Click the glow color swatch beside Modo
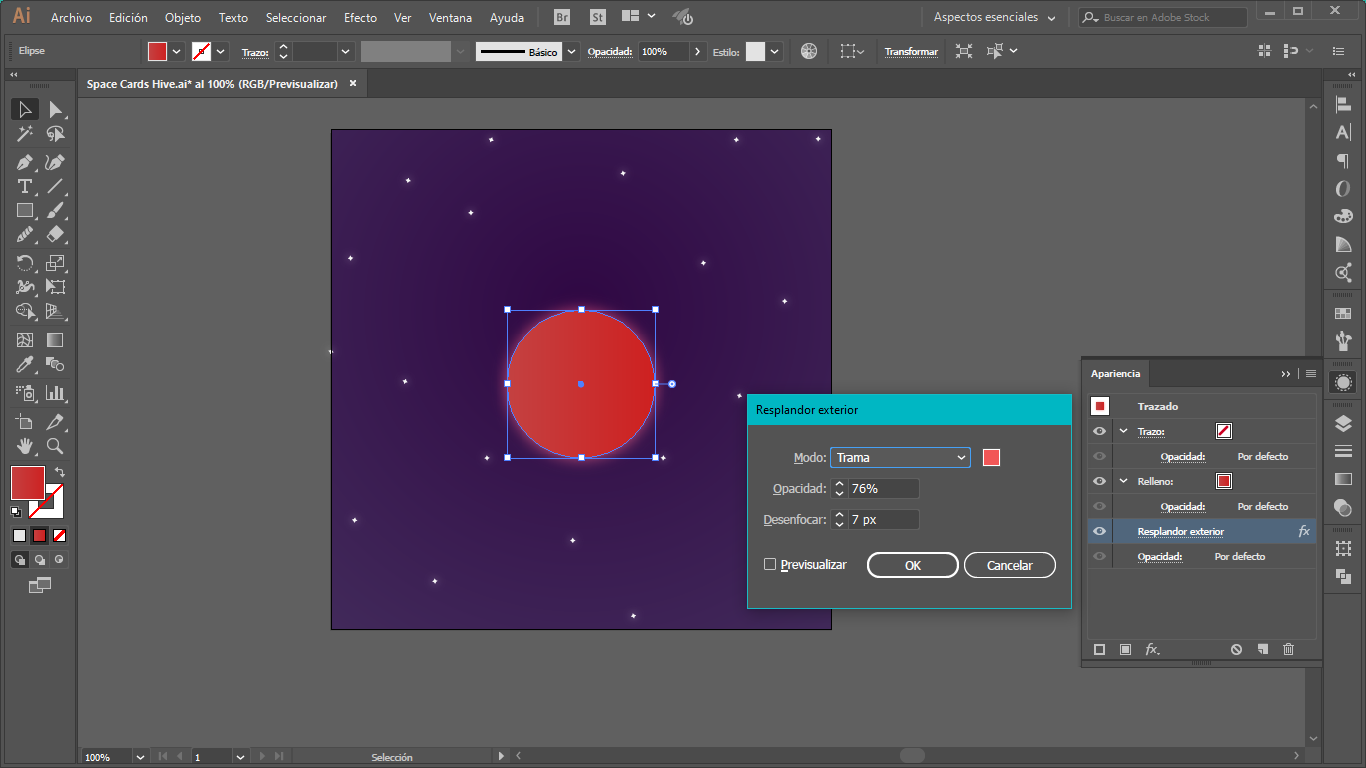The image size is (1366, 768). [991, 457]
